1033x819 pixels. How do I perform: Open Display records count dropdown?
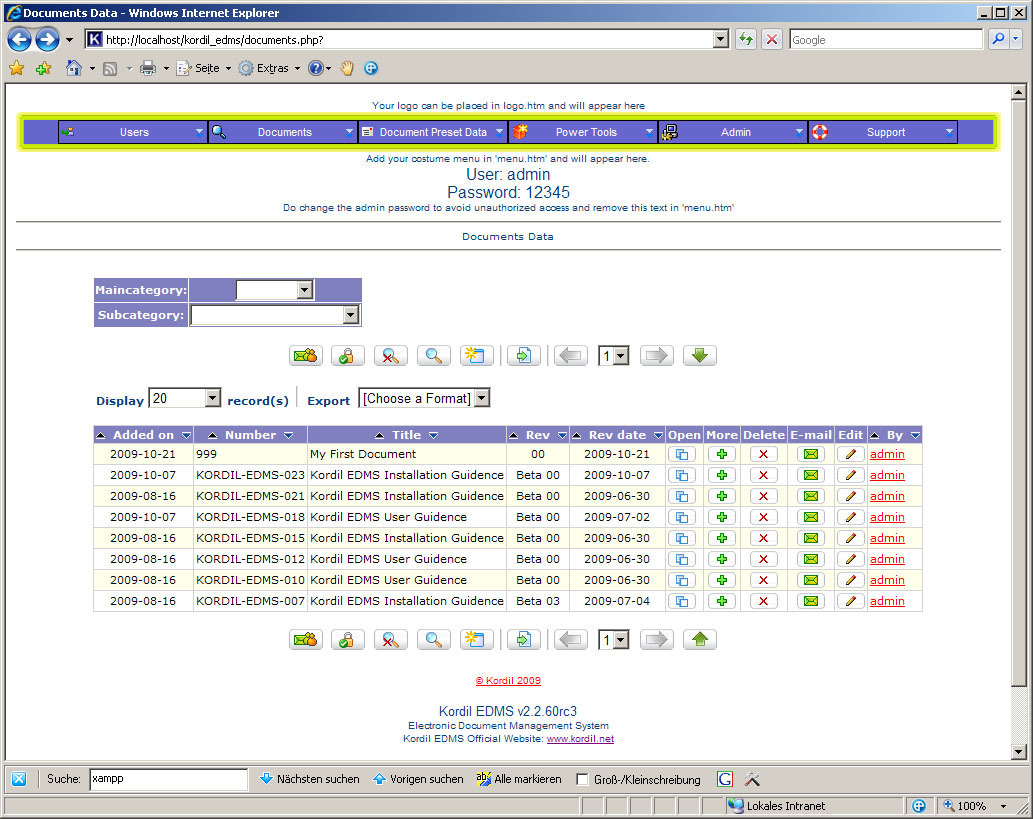coord(212,398)
